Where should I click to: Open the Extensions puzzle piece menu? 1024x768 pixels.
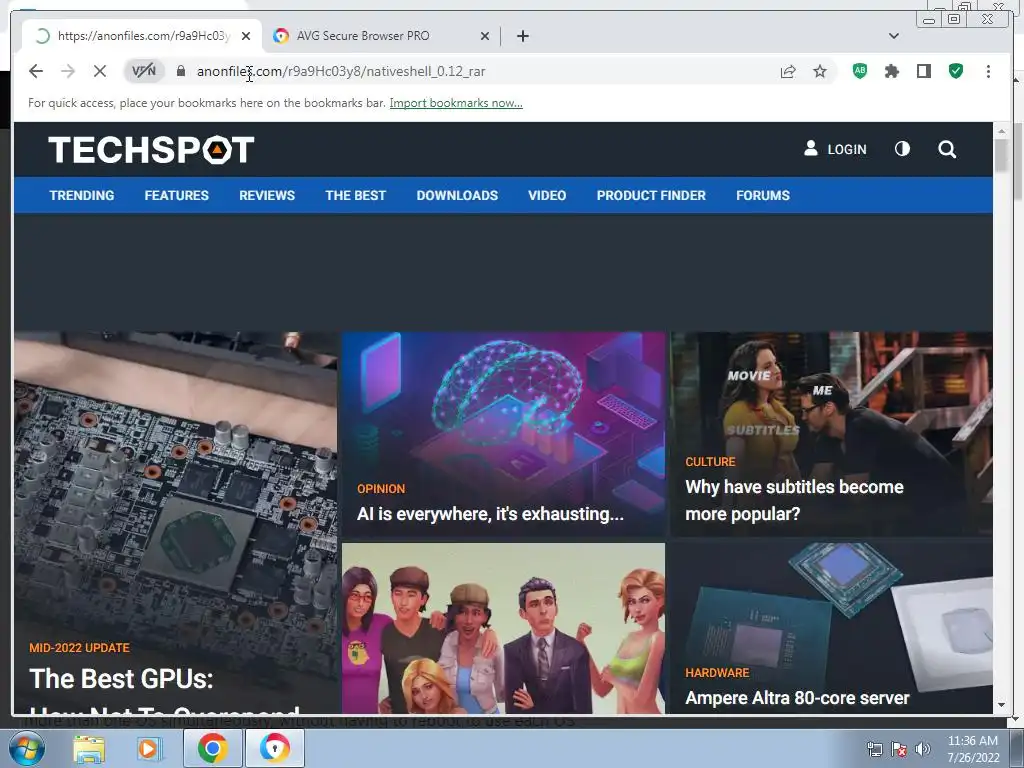(x=891, y=71)
